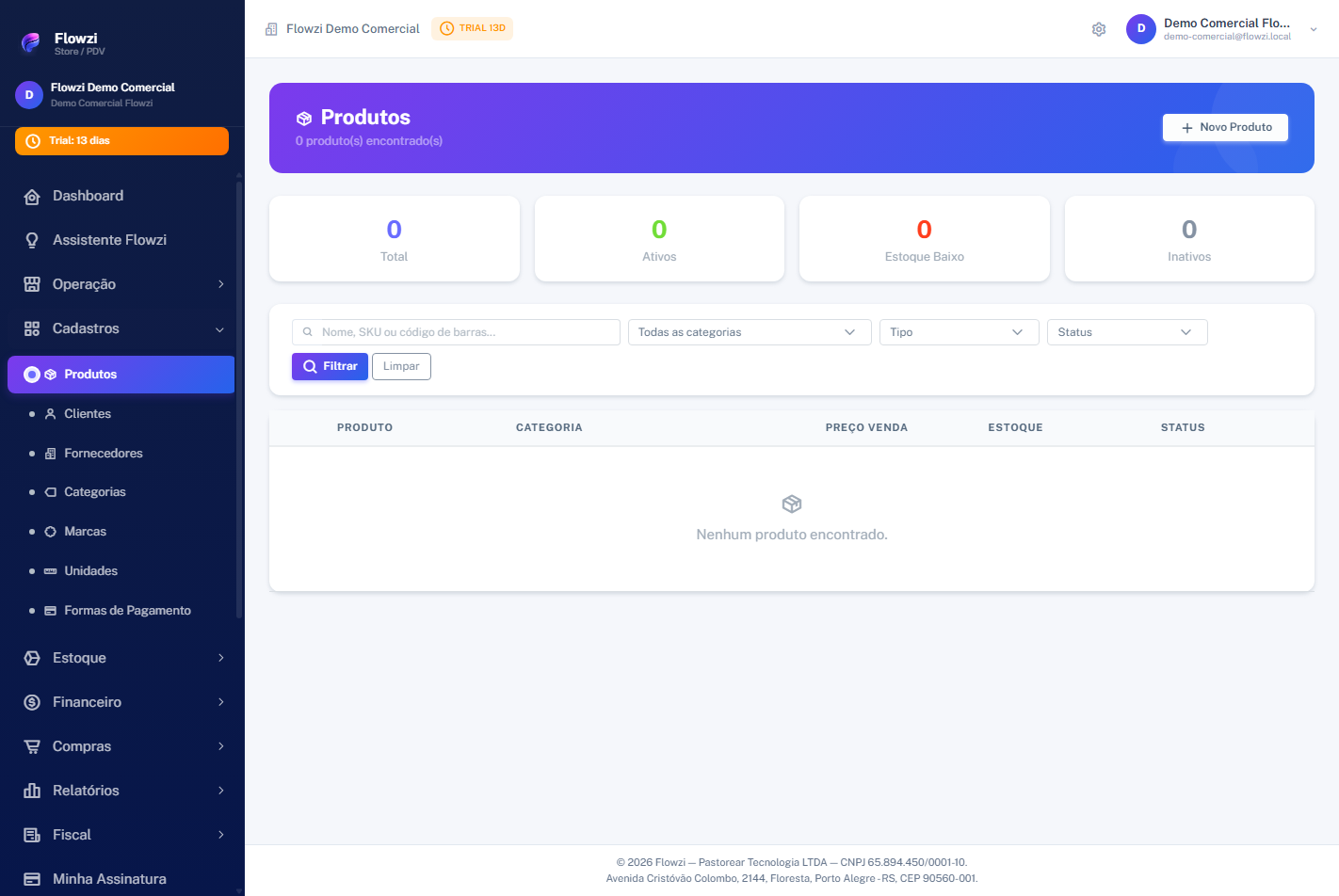Click the Flowzi logo icon

tap(30, 42)
